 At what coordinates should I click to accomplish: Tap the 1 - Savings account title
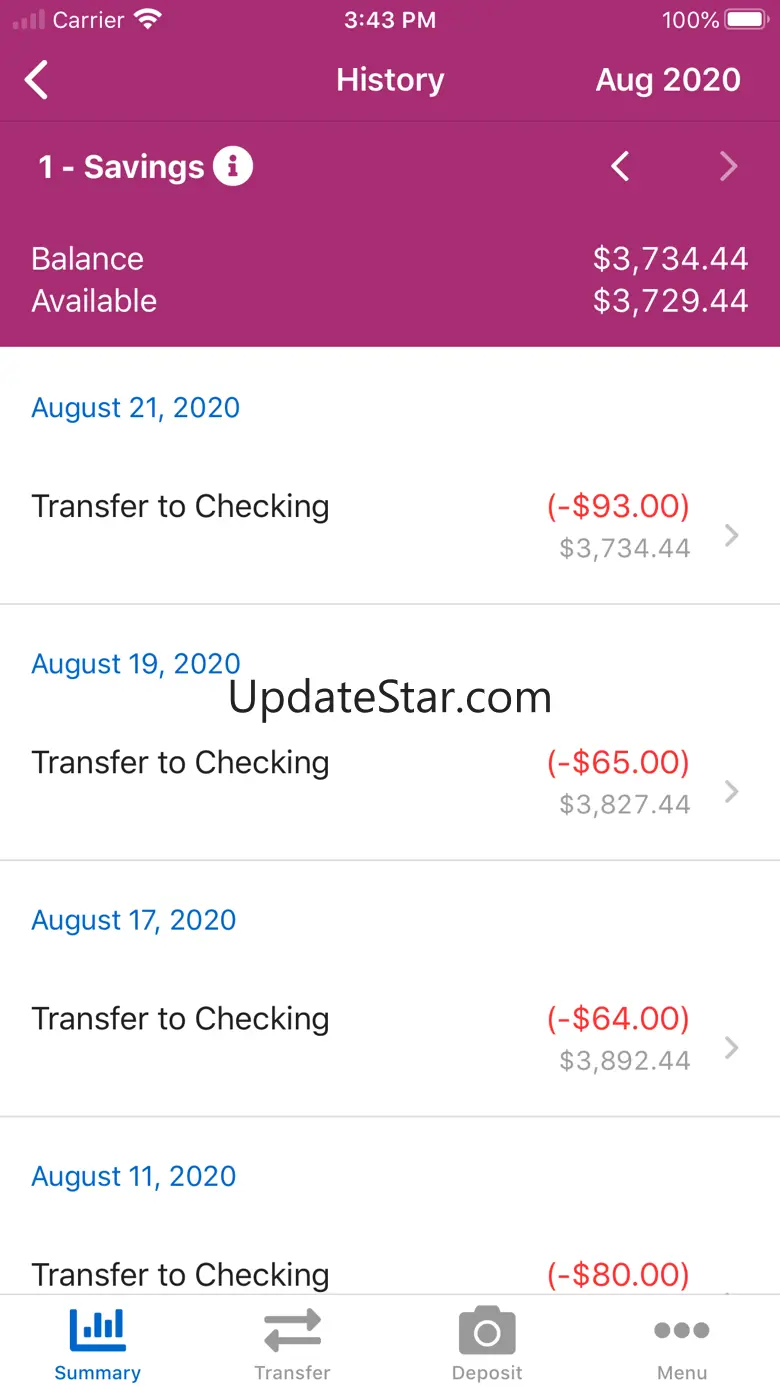pos(121,166)
